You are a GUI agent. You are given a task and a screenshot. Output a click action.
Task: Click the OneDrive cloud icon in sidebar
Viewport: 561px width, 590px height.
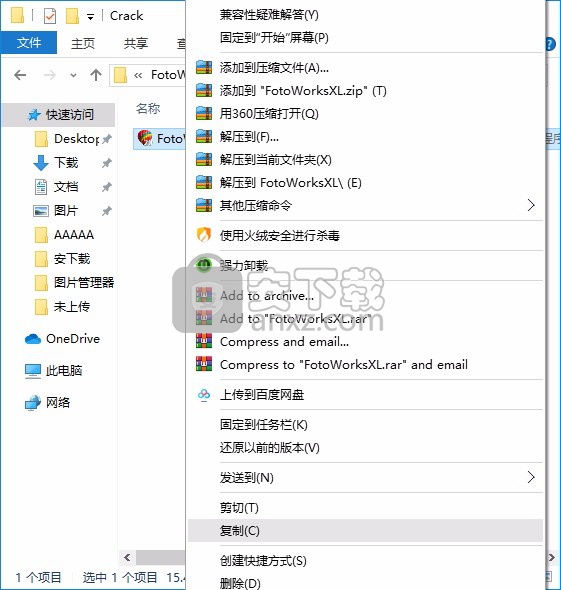[x=33, y=339]
